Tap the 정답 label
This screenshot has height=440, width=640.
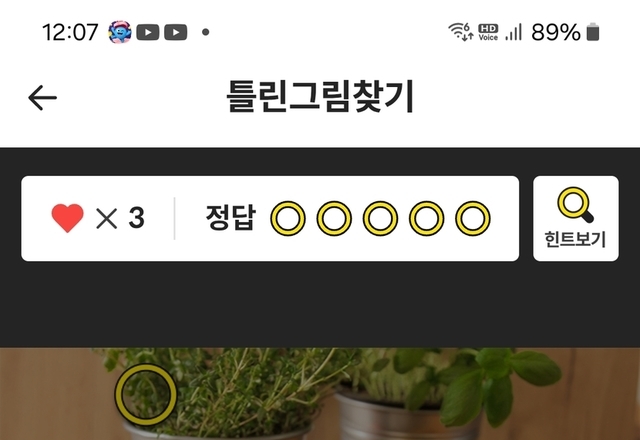(x=231, y=218)
